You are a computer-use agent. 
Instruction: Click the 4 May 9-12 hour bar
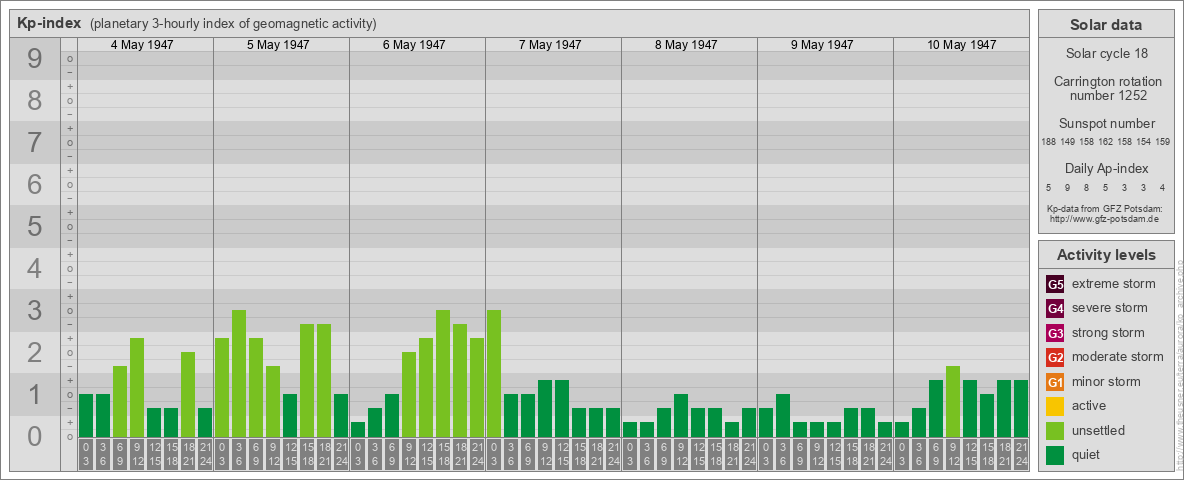coord(137,387)
